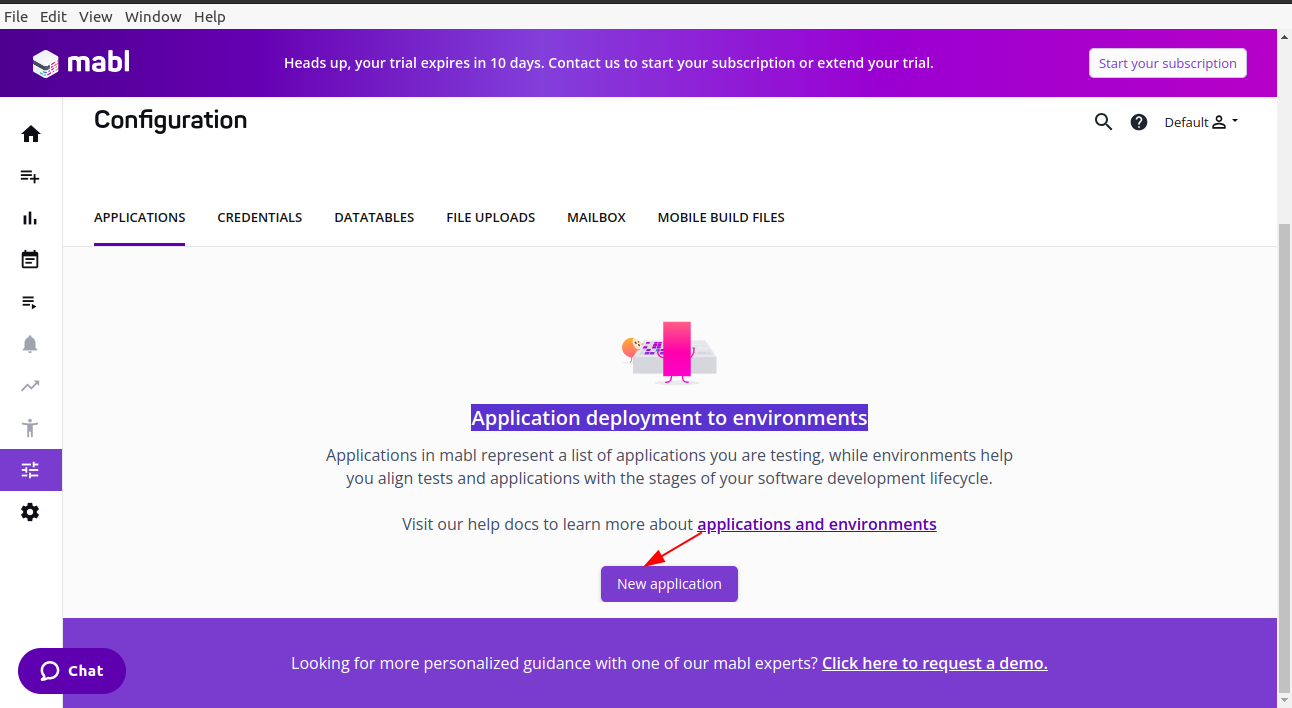Open the Window menu
Viewport: 1292px width, 708px height.
pyautogui.click(x=153, y=17)
